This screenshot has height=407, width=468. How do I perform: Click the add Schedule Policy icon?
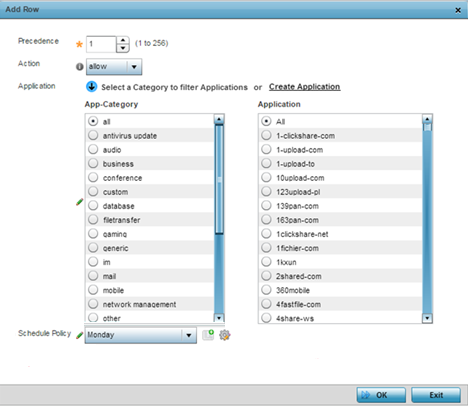click(208, 335)
